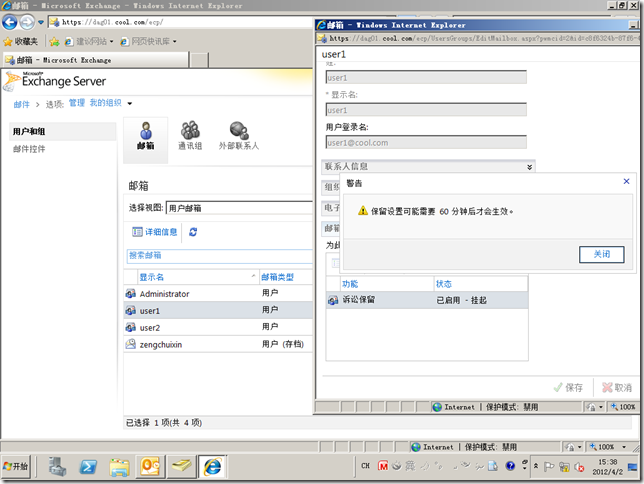Image resolution: width=644 pixels, height=484 pixels.
Task: Open the 通讯组 distribution groups icon
Action: [189, 135]
